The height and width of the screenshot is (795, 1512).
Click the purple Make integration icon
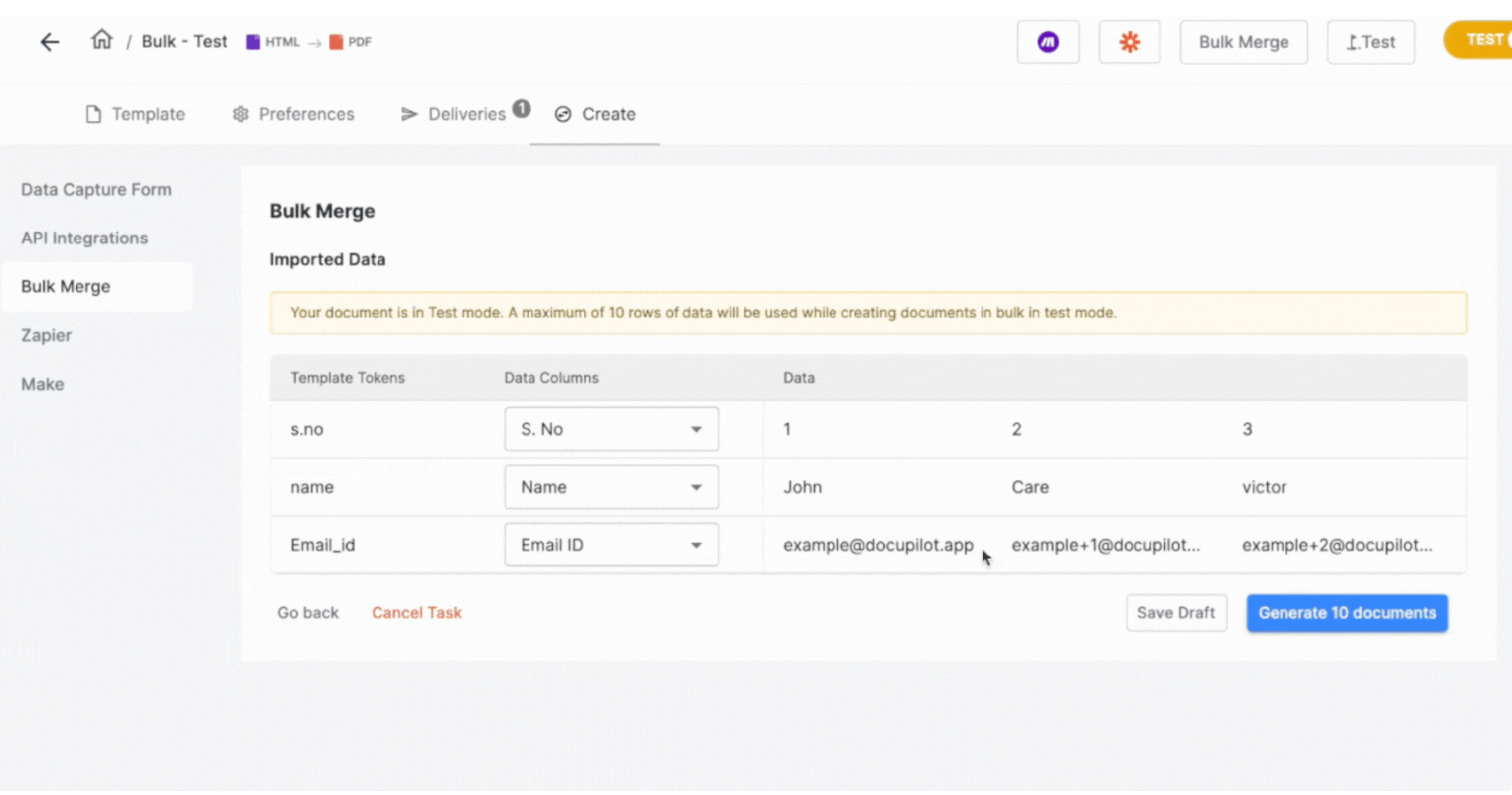[x=1048, y=42]
